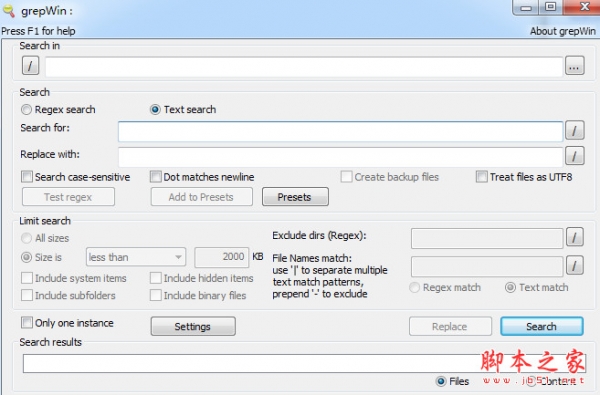Open the less than size dropdown
Screen dimensions: 600x395
click(136, 257)
